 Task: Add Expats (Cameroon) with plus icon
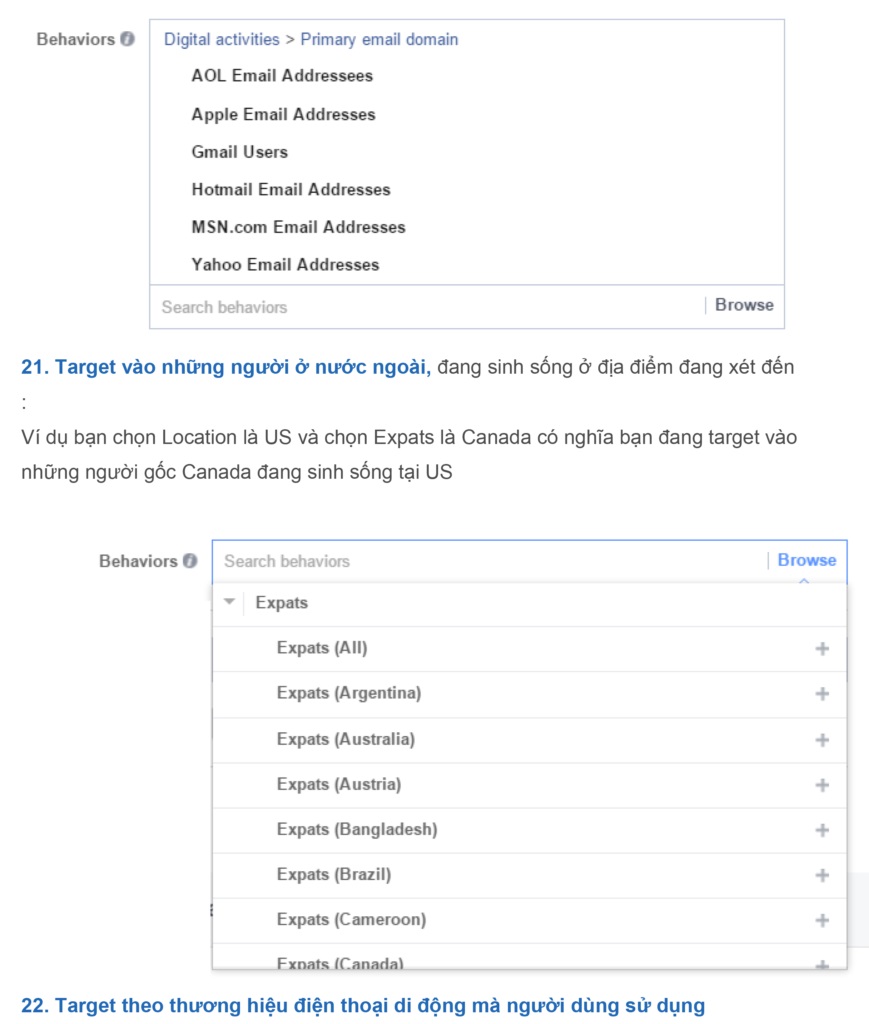click(822, 920)
